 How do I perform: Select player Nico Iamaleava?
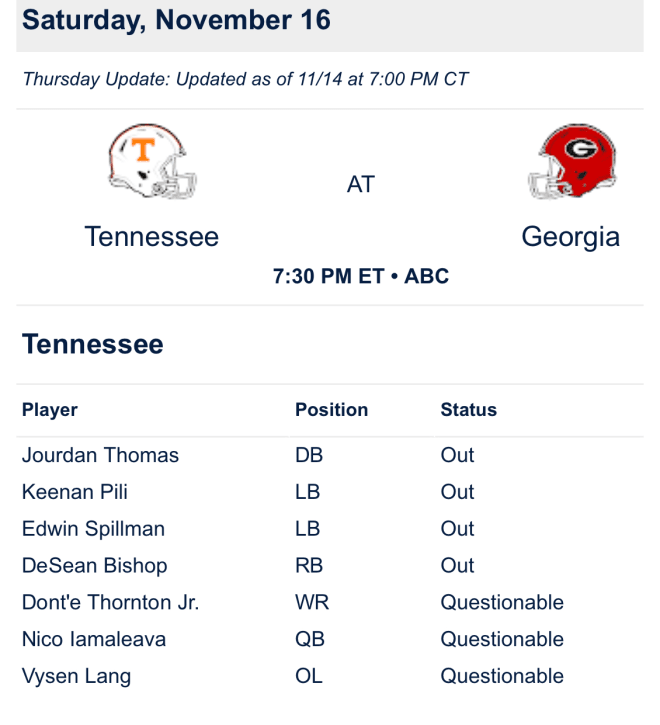[x=94, y=639]
